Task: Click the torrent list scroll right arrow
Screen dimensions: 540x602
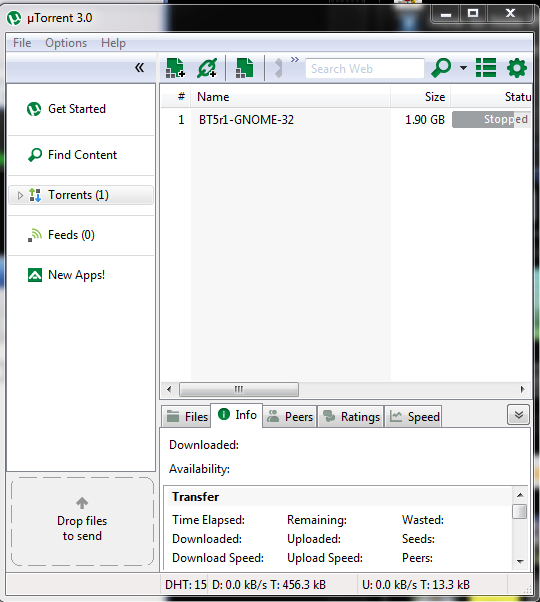Action: tap(523, 389)
